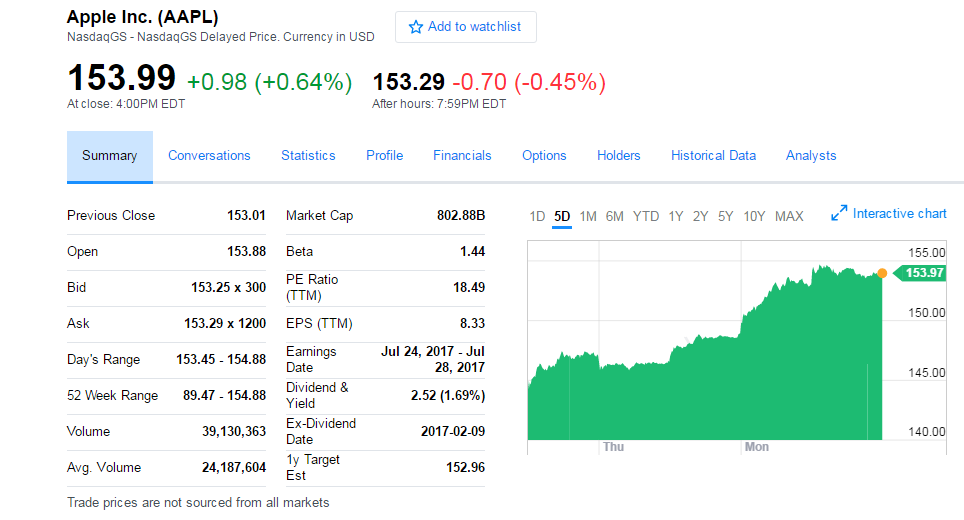Click the Add to watchlist button
The image size is (964, 520).
(465, 27)
